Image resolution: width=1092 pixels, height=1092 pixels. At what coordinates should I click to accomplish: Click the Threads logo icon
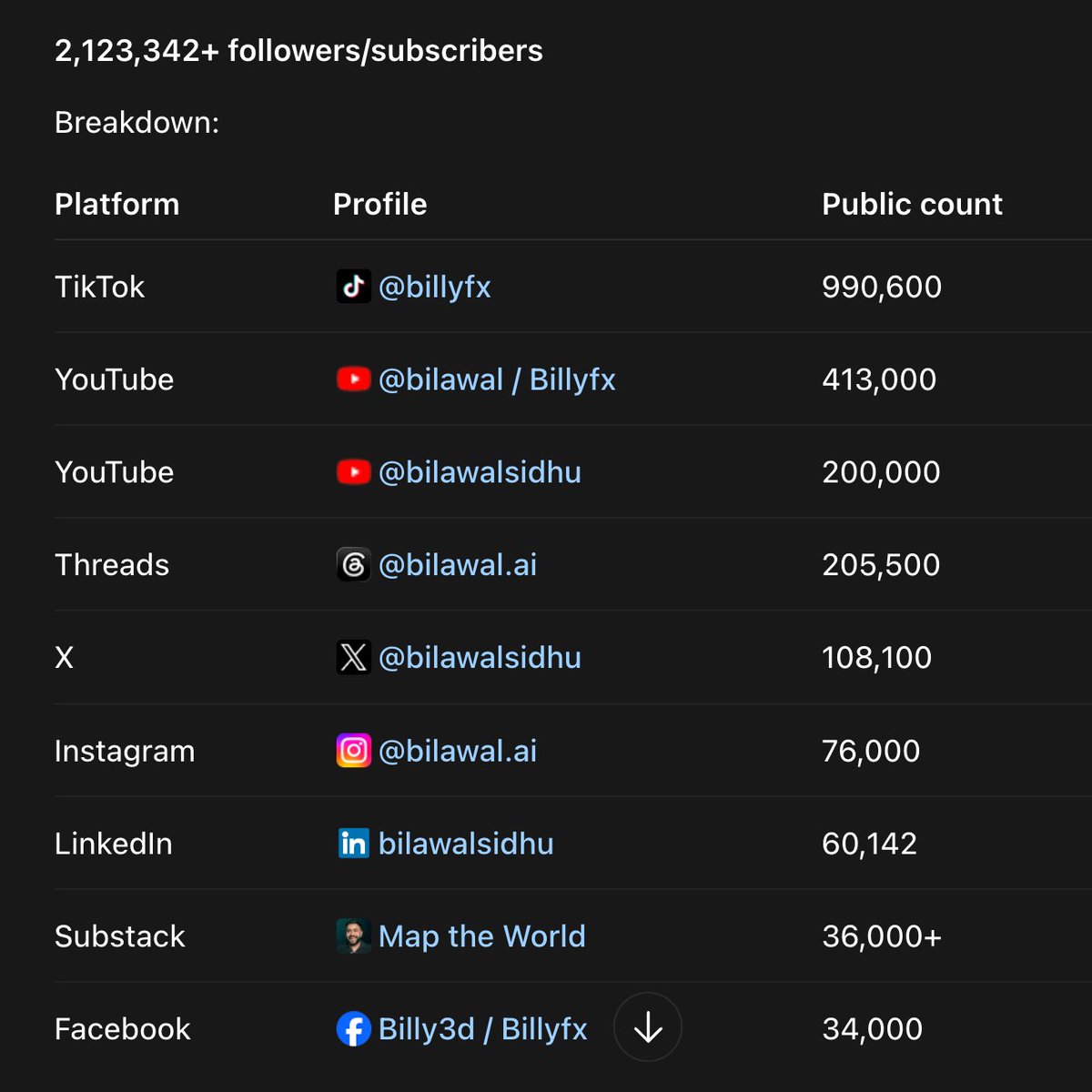[x=353, y=565]
